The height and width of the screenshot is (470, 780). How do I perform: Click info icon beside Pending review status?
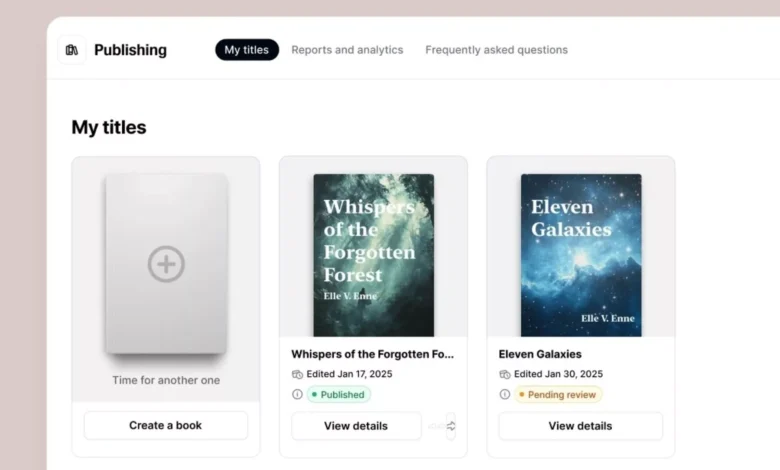coord(505,395)
